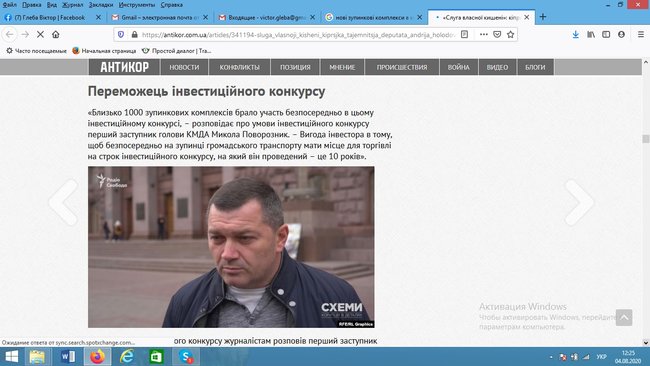The height and width of the screenshot is (366, 650).
Task: Open the Правка menu
Action: click(x=32, y=5)
